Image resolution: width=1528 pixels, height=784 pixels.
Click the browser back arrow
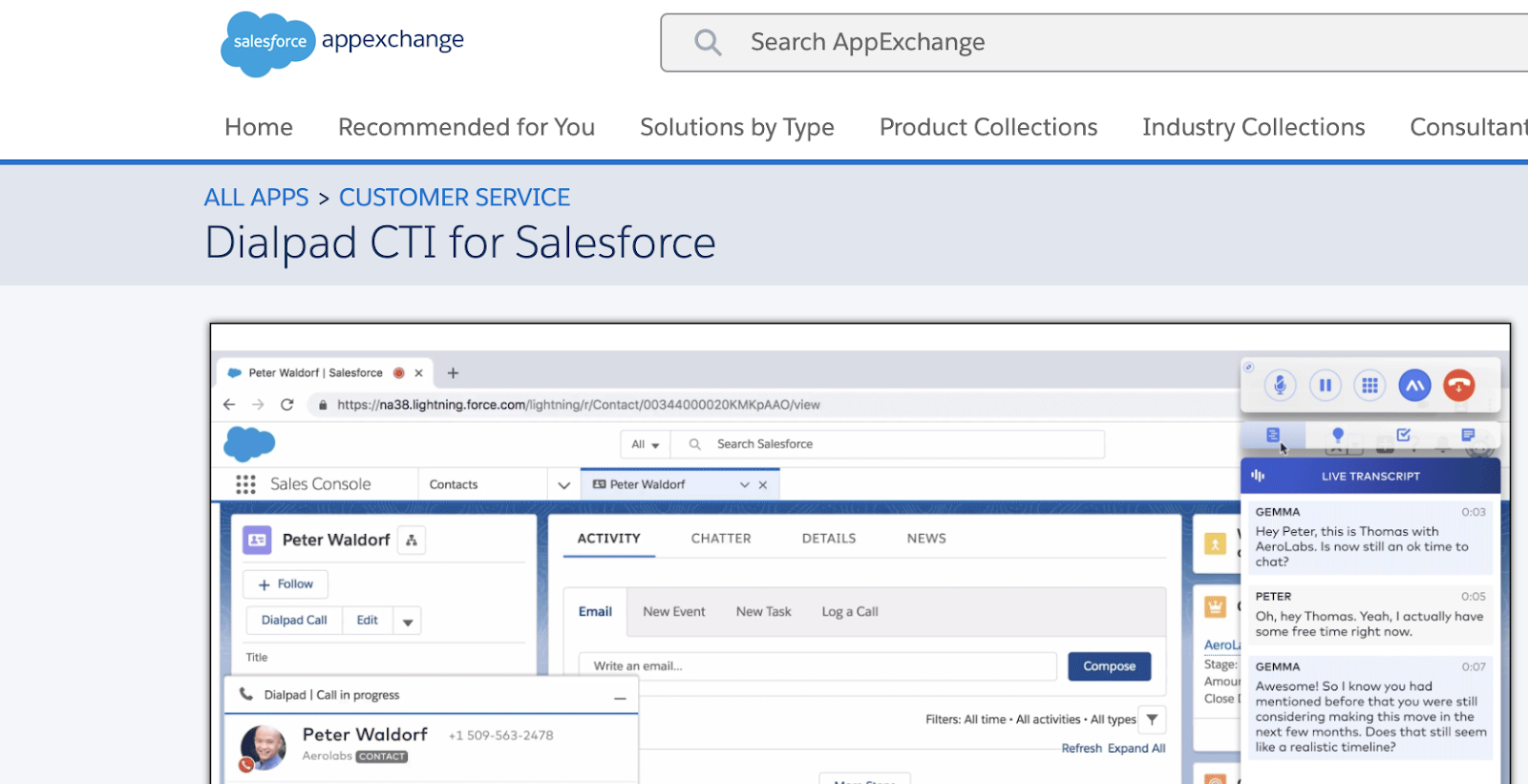229,405
